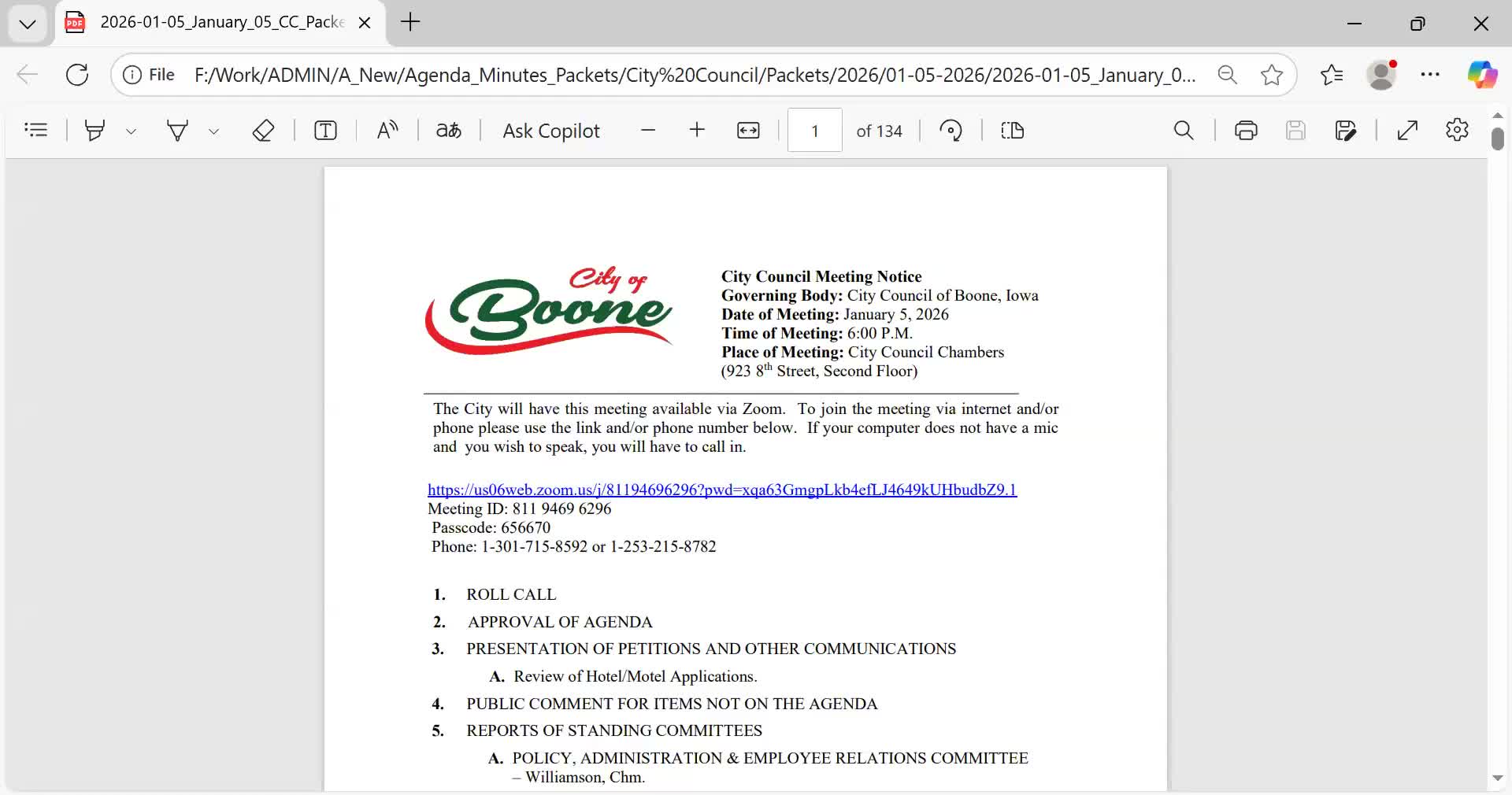Rotate the PDF page
The width and height of the screenshot is (1512, 795).
(951, 130)
